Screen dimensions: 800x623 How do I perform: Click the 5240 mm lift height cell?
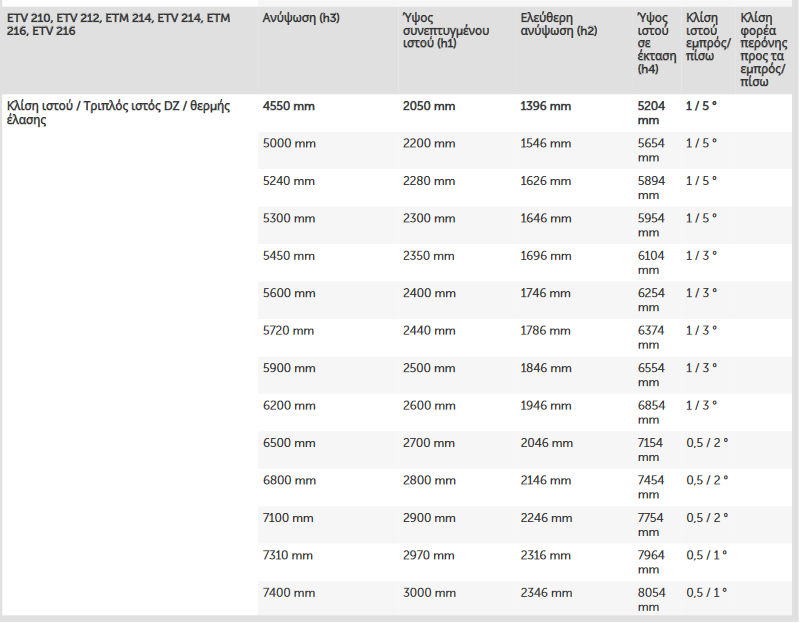(289, 181)
